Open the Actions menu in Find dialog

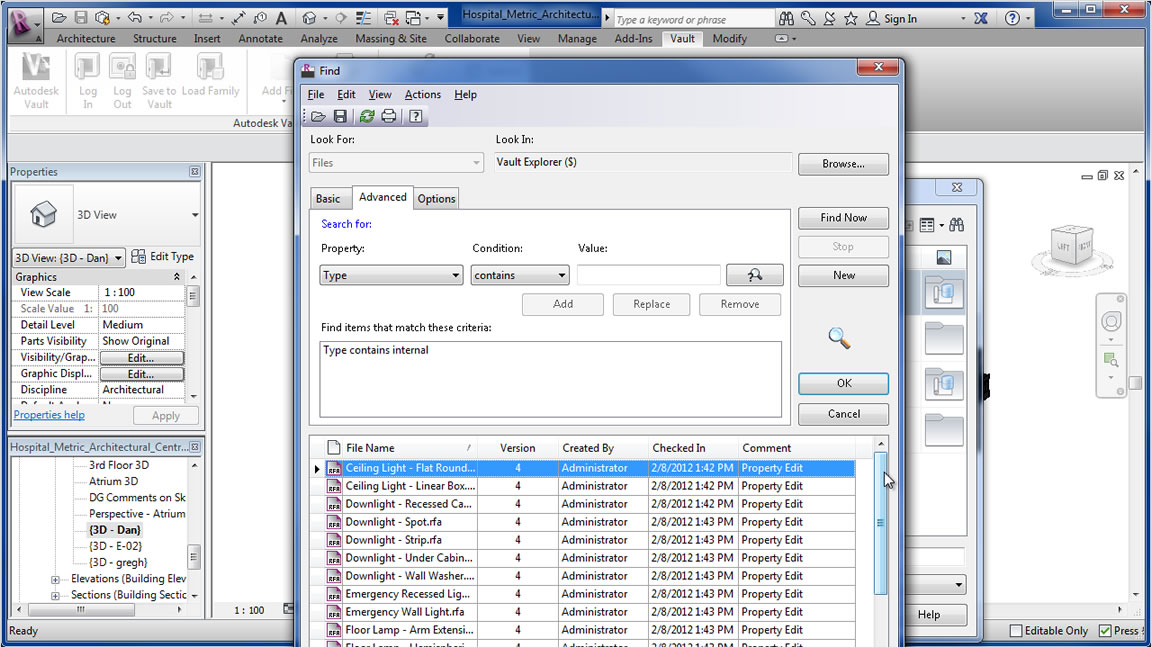[422, 94]
